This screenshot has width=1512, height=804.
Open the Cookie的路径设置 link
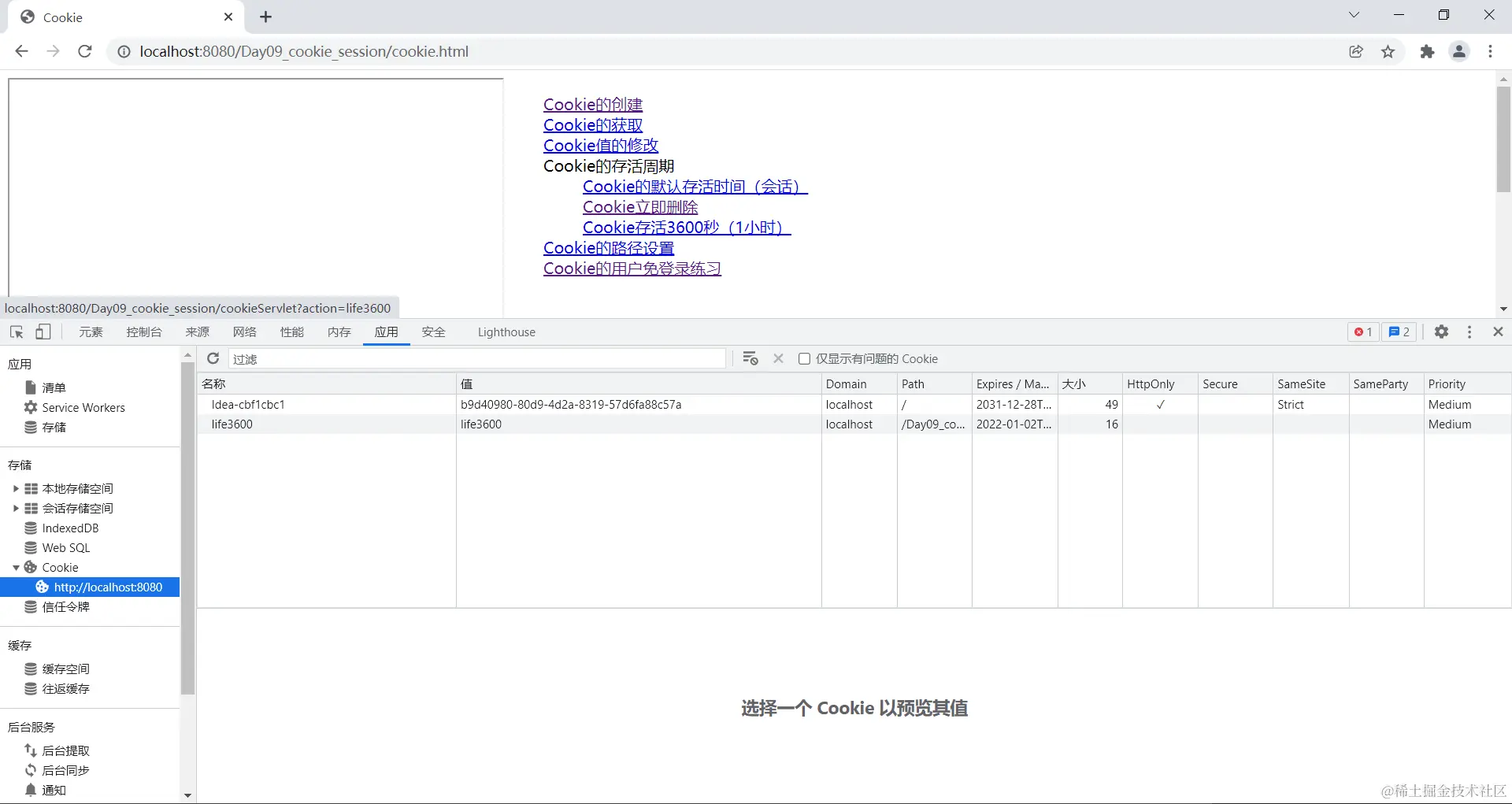click(609, 248)
